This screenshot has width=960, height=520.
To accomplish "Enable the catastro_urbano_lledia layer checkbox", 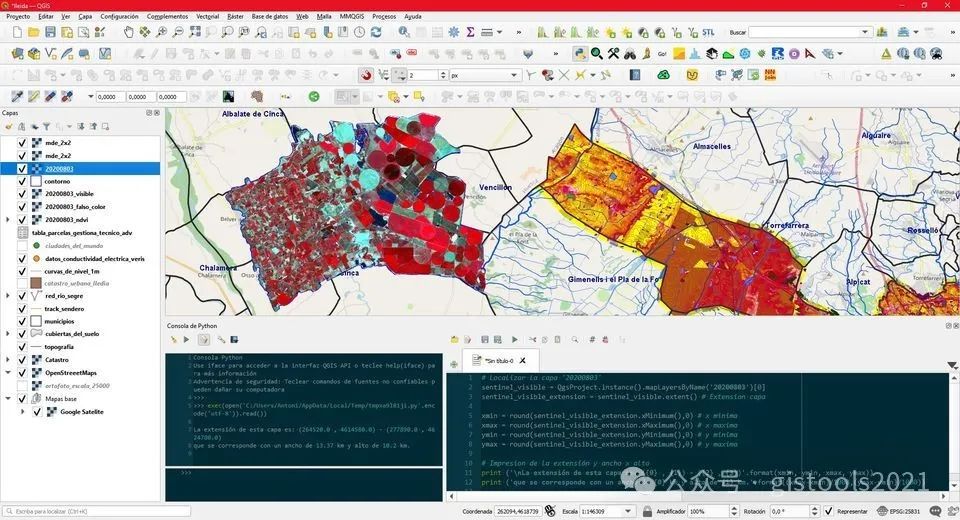I will [22, 284].
